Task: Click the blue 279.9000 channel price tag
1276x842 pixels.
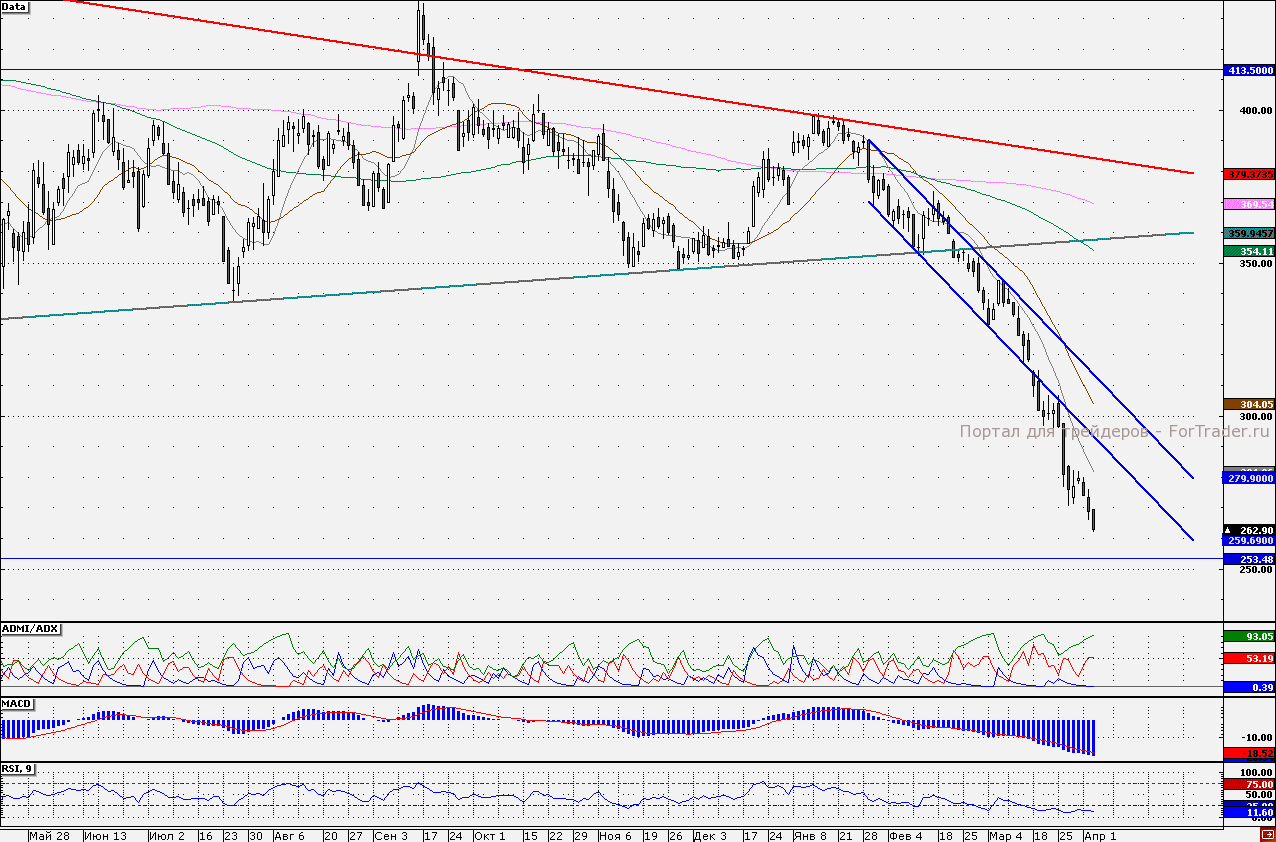Action: click(1249, 479)
